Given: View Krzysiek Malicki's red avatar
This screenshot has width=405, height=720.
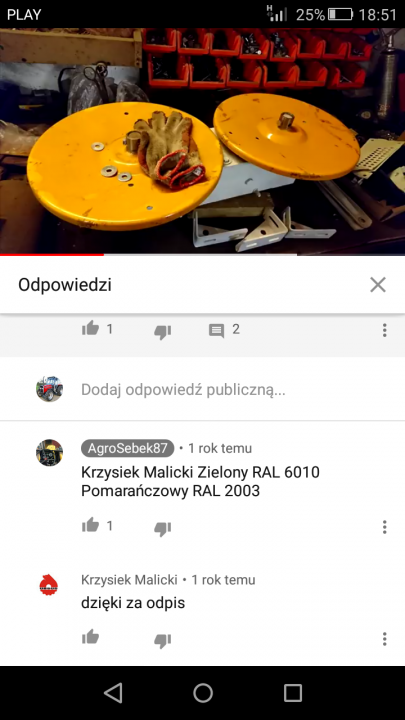Looking at the screenshot, I should tap(49, 585).
